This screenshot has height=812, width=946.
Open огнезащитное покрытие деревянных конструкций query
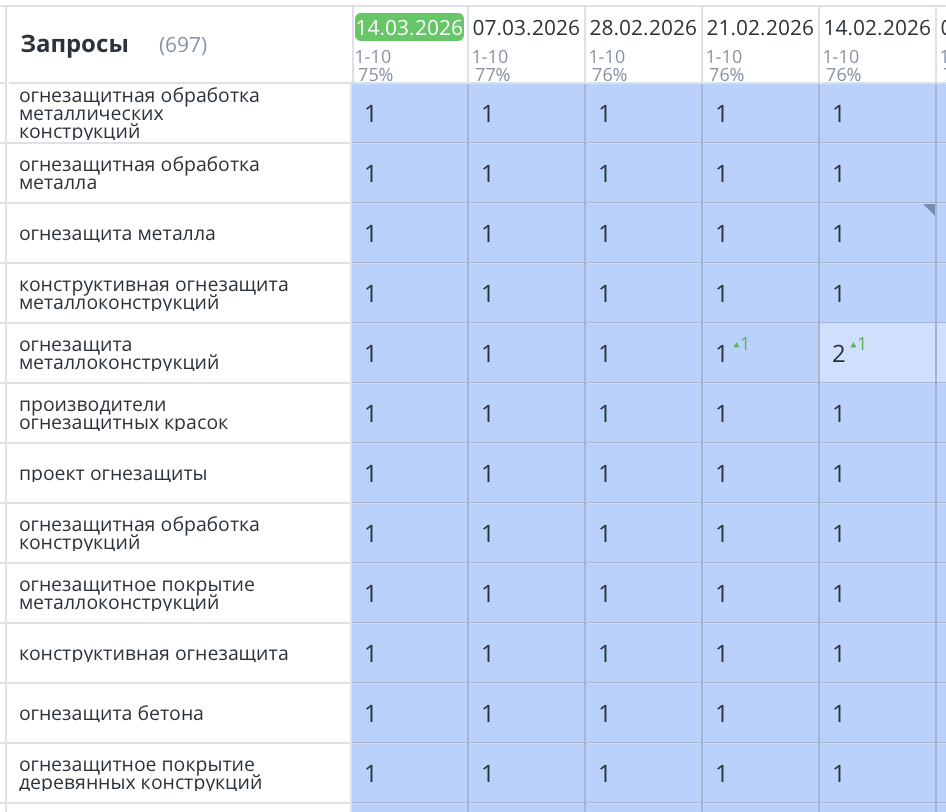(140, 773)
